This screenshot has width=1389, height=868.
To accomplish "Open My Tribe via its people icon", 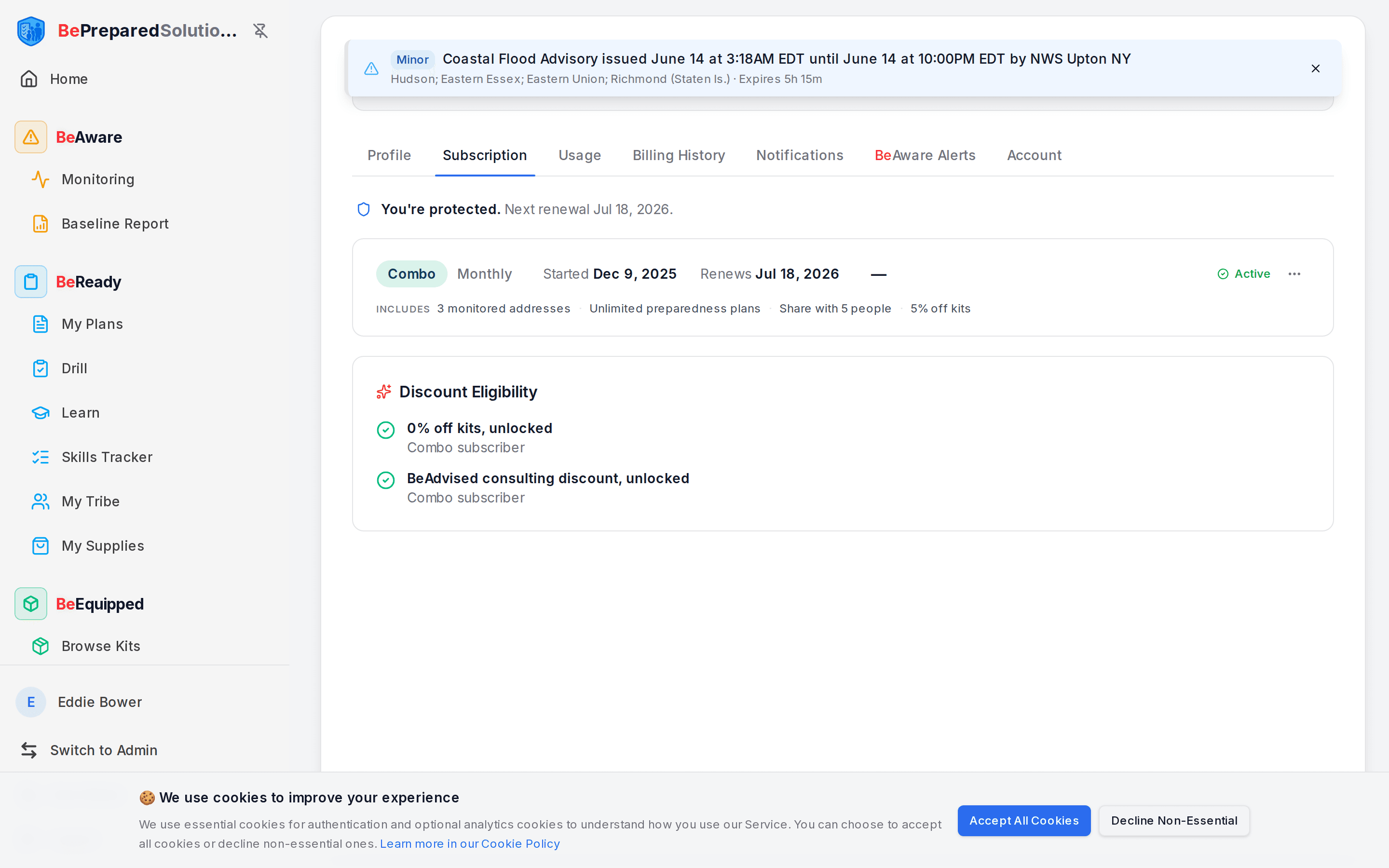I will point(40,502).
